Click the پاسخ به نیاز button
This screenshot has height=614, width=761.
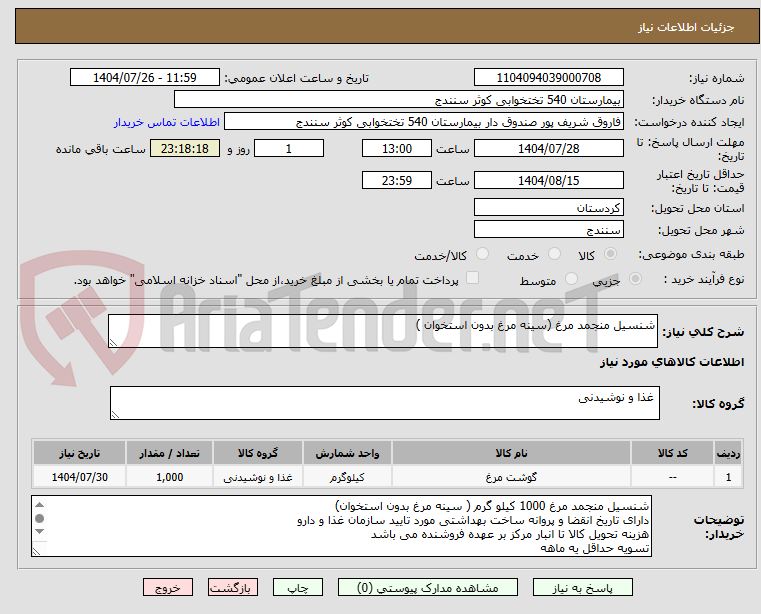pyautogui.click(x=582, y=587)
